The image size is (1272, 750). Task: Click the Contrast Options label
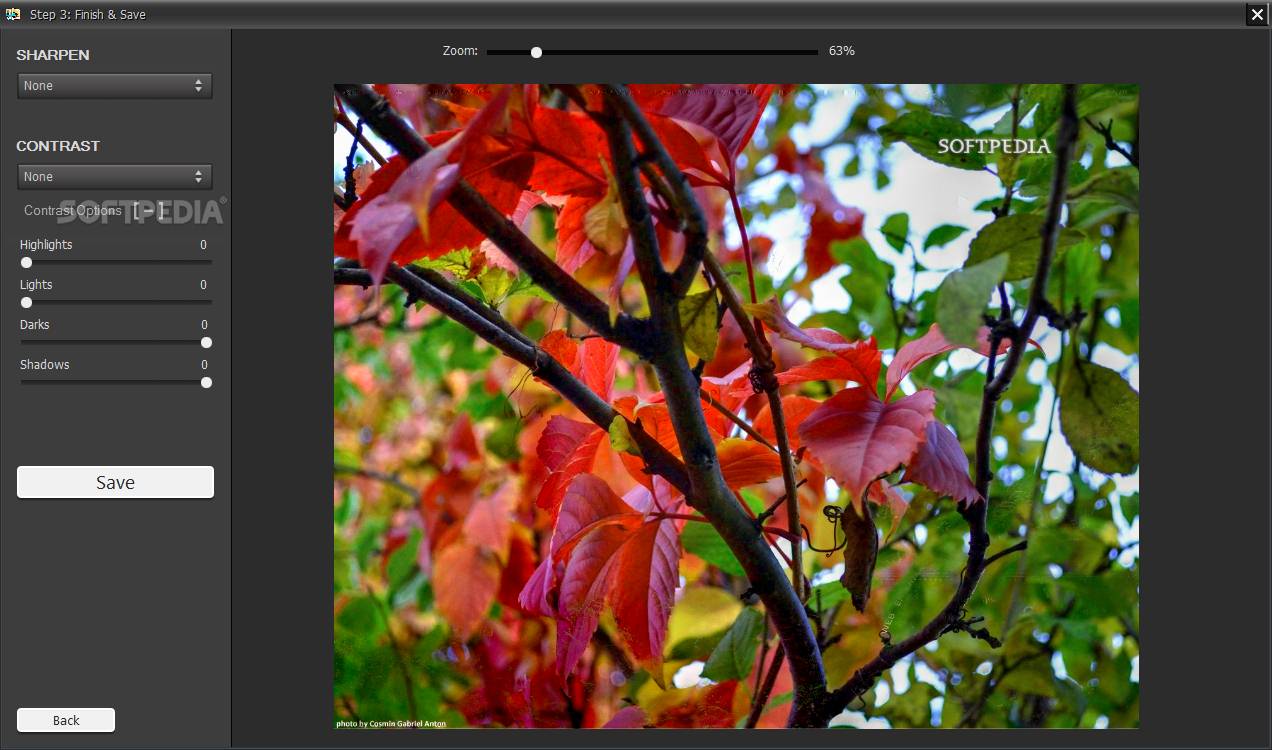click(x=73, y=211)
